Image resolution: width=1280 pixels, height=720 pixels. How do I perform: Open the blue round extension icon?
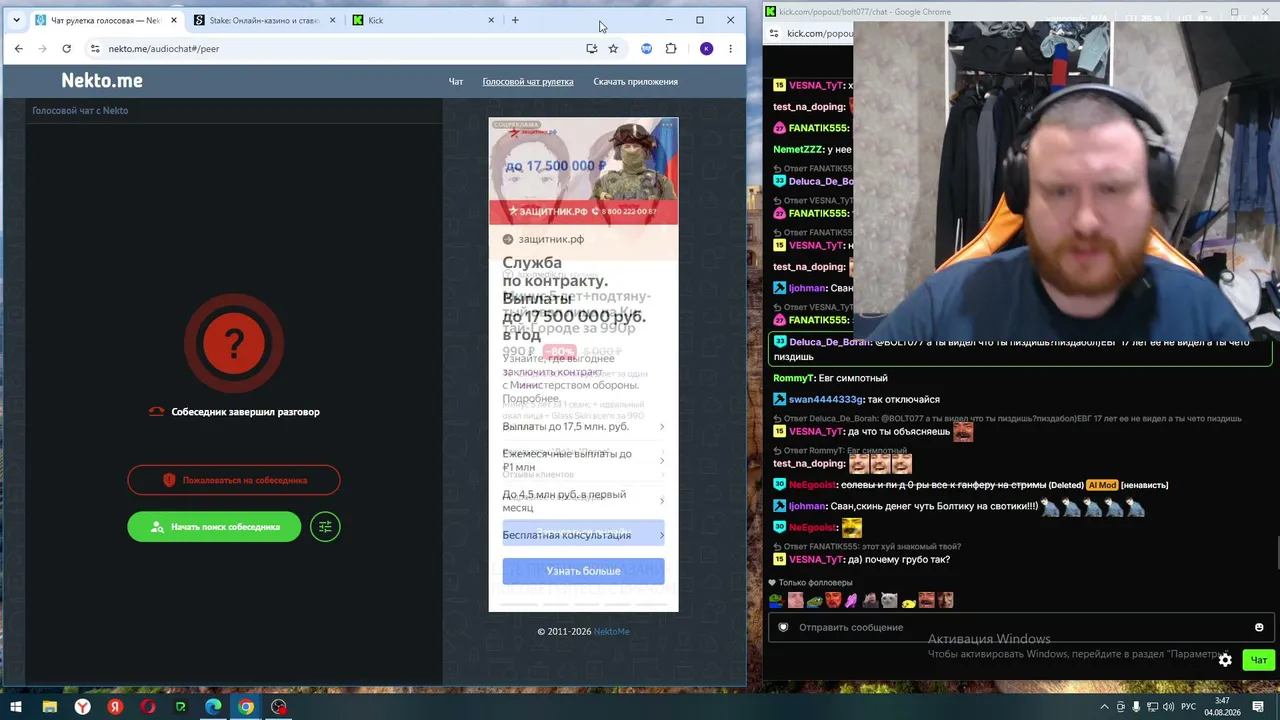click(647, 48)
